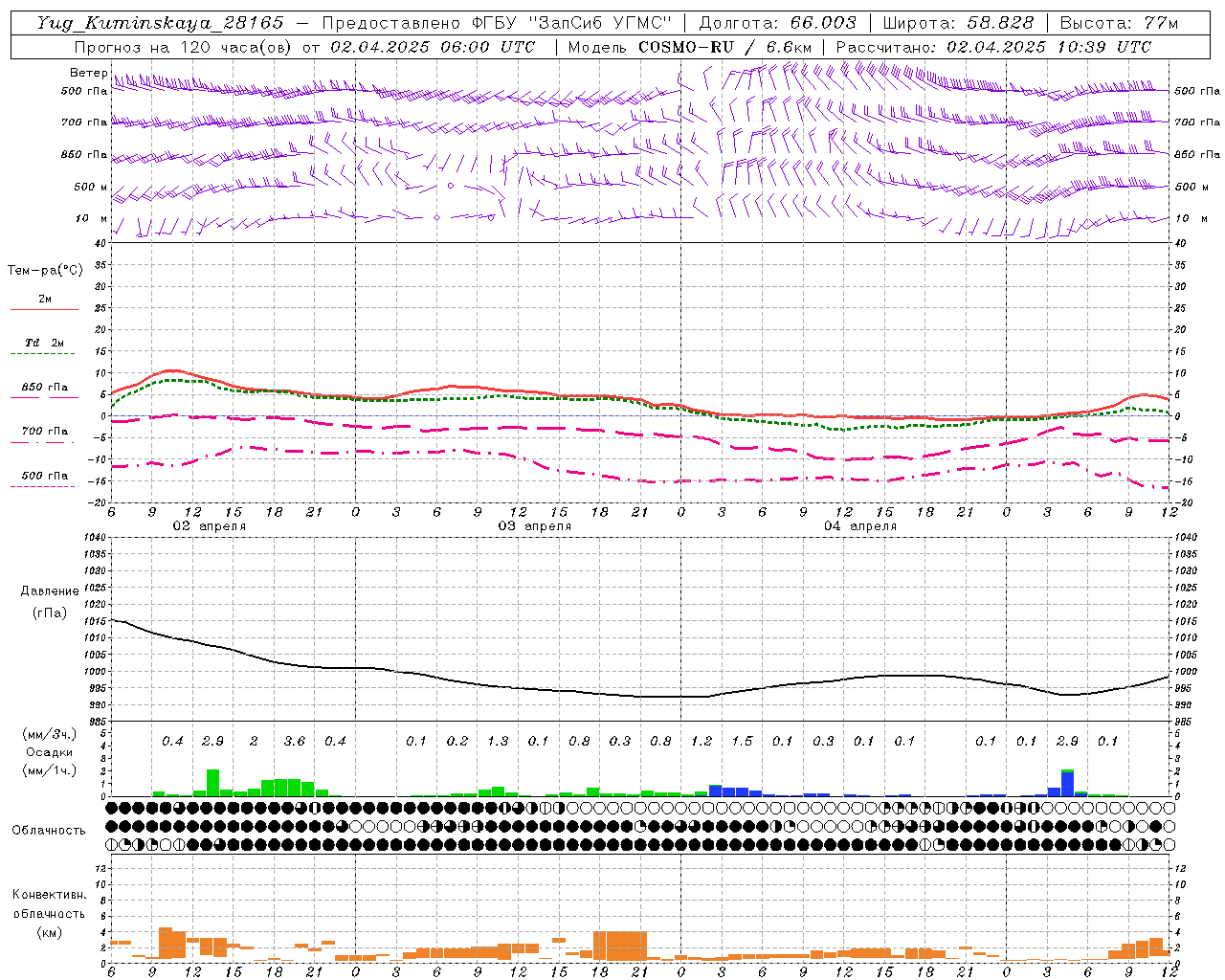Viewport: 1225px width, 980px height.
Task: Select the Тем-ра(°C) axis title
Action: [x=45, y=271]
